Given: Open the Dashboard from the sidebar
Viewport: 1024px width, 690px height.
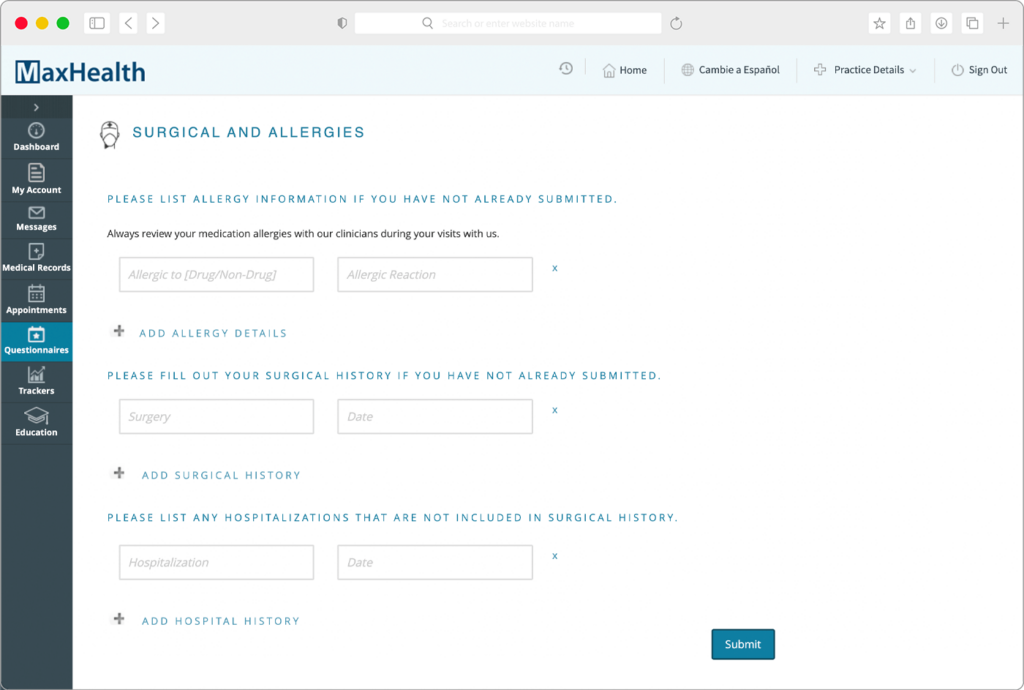Looking at the screenshot, I should (x=36, y=134).
